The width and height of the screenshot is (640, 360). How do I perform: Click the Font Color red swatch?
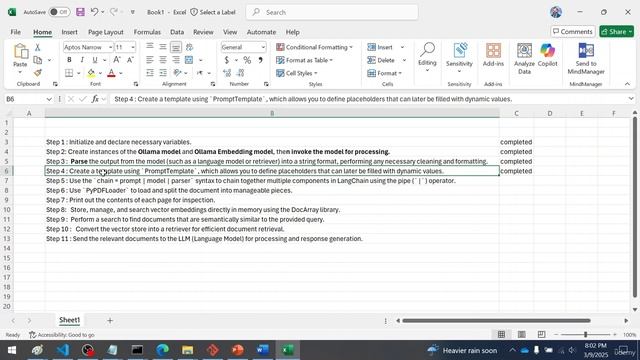(x=111, y=73)
